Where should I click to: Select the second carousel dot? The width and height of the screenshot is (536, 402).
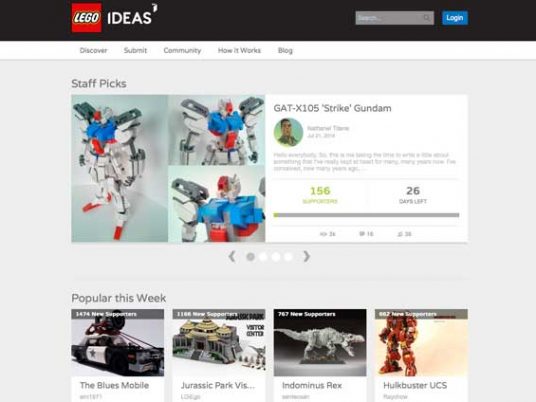(x=263, y=257)
